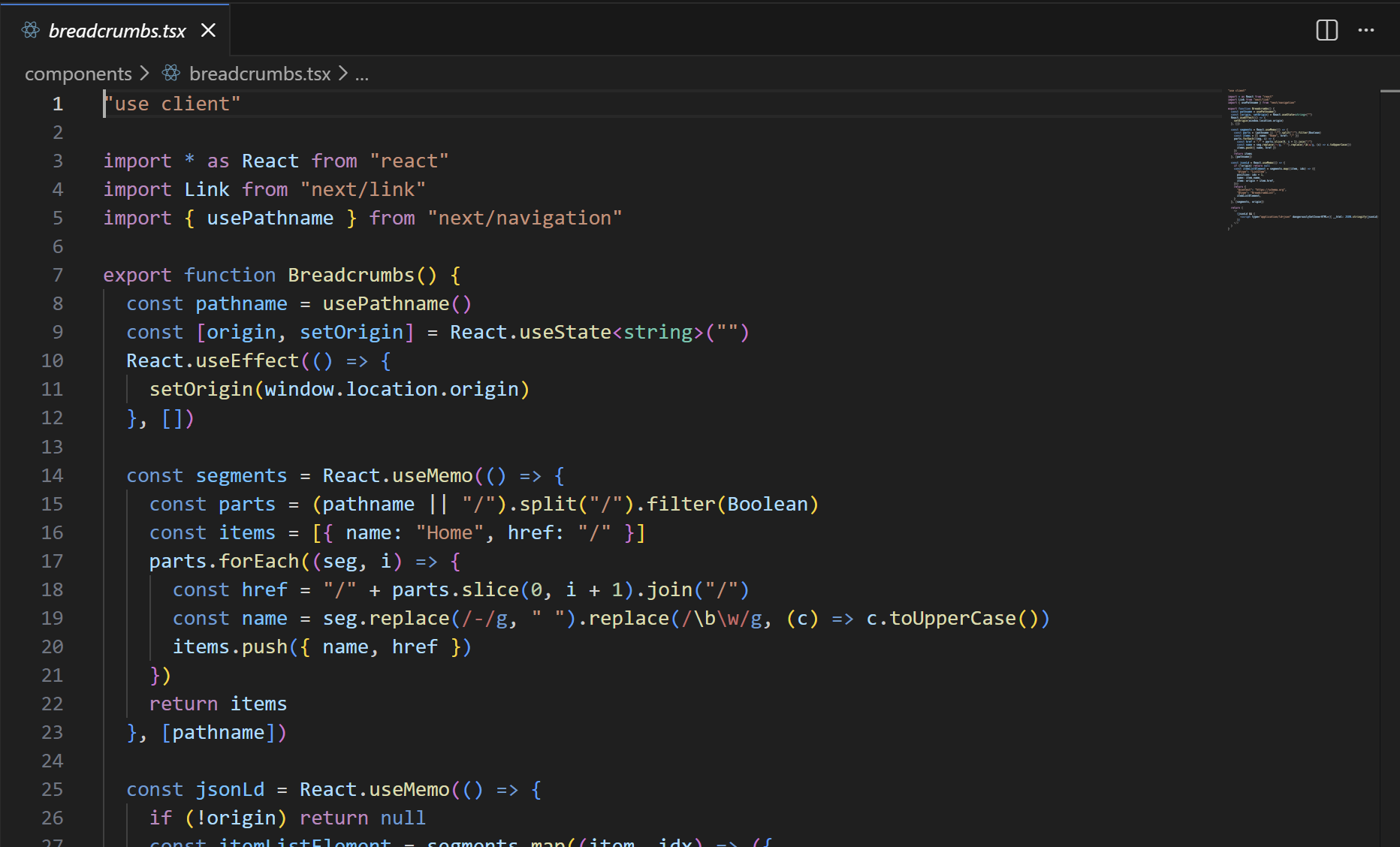Expand the breadcrumbs.tsx breadcrumb file item
Viewport: 1400px width, 847px height.
(x=259, y=74)
